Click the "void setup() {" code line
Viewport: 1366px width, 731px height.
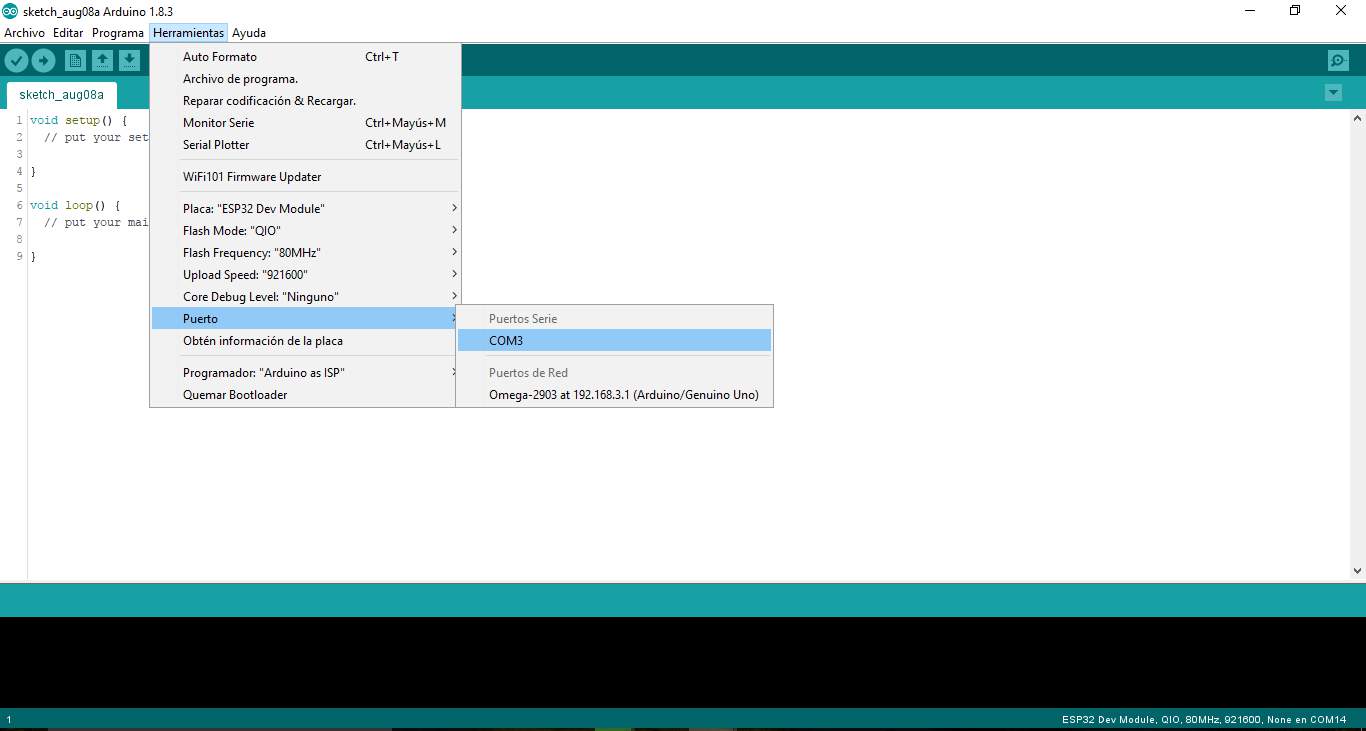coord(78,121)
